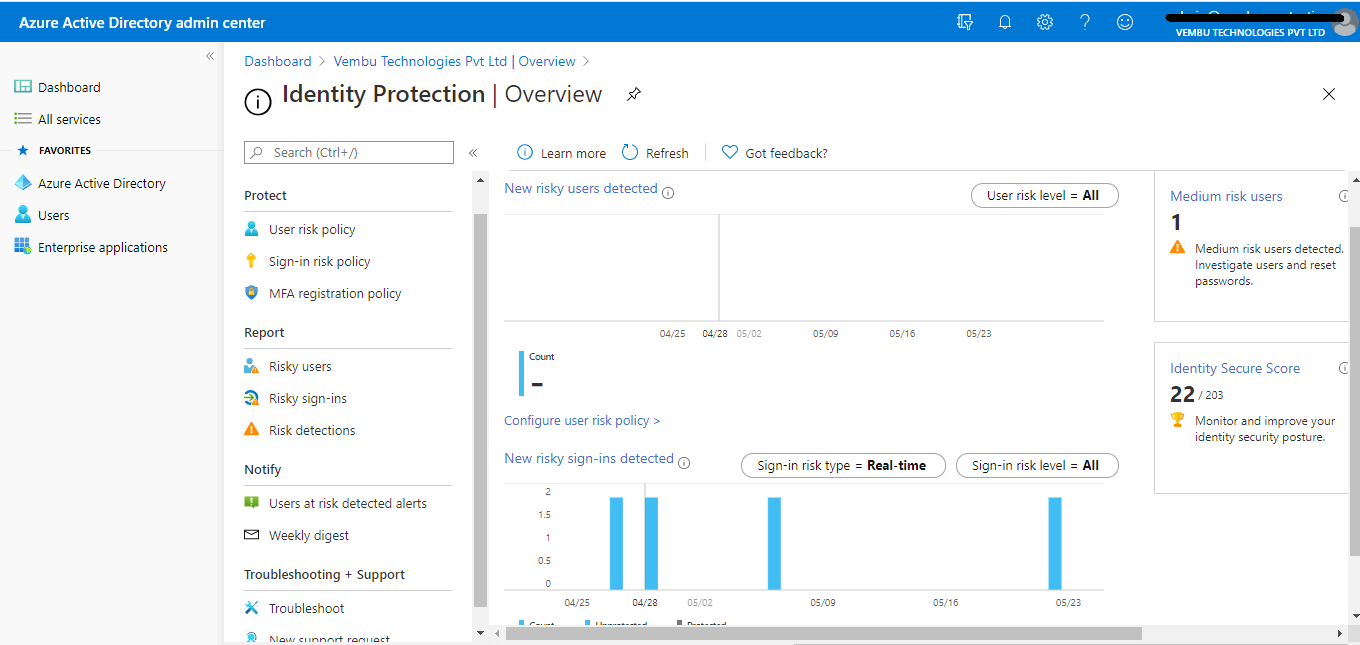The width and height of the screenshot is (1360, 645).
Task: Adjust the Sign-in risk level filter
Action: click(1037, 465)
